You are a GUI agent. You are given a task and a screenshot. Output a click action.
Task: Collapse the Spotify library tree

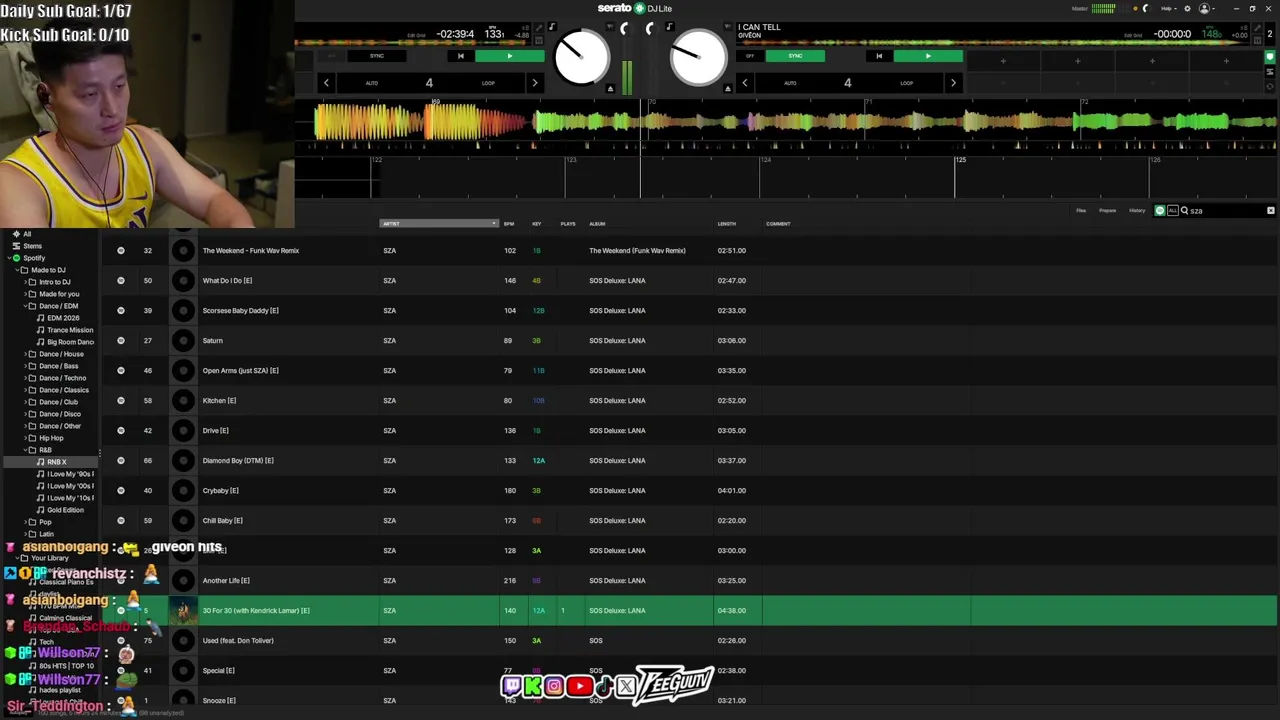[x=7, y=258]
